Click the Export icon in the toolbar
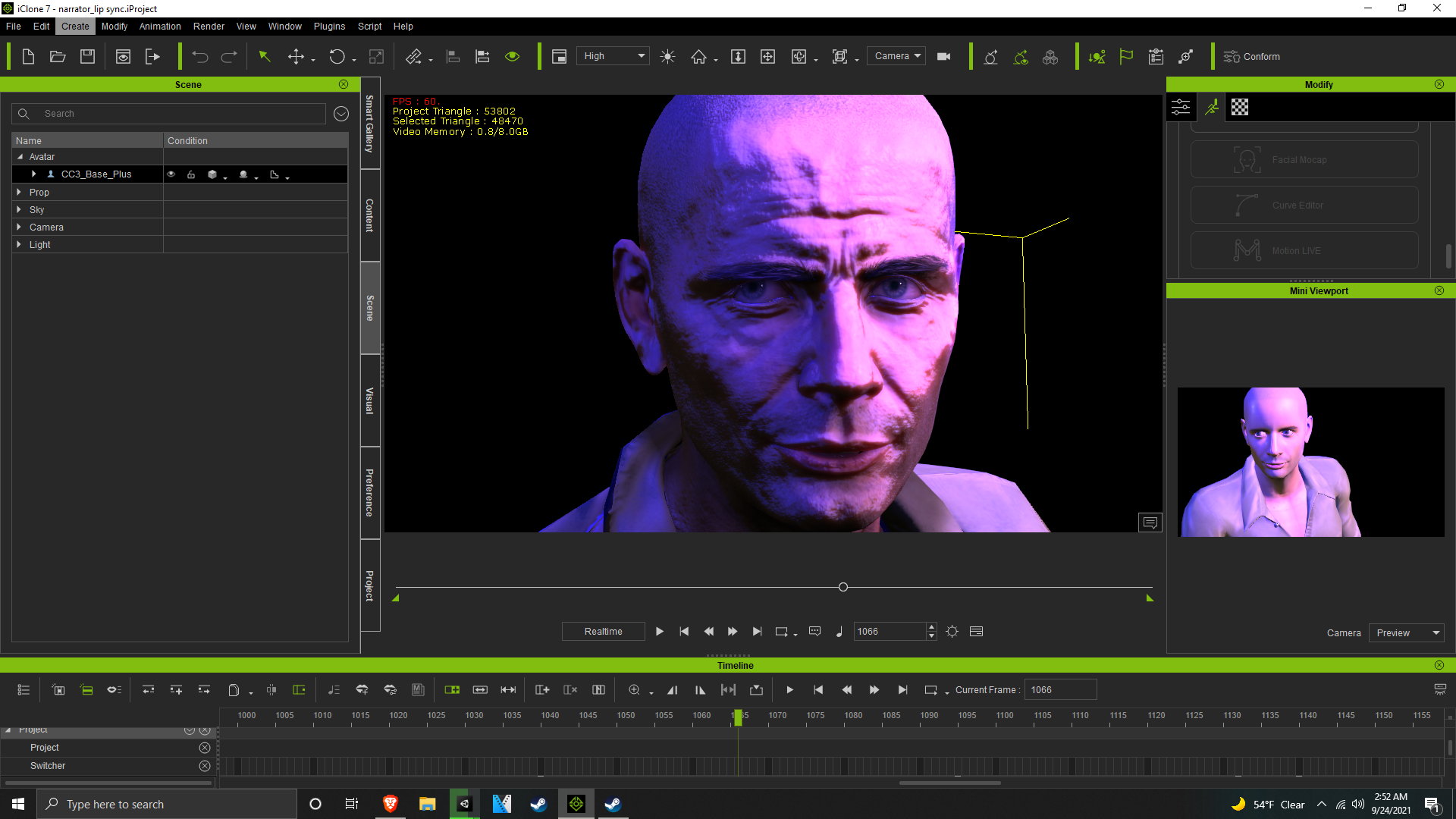This screenshot has height=819, width=1456. point(152,57)
